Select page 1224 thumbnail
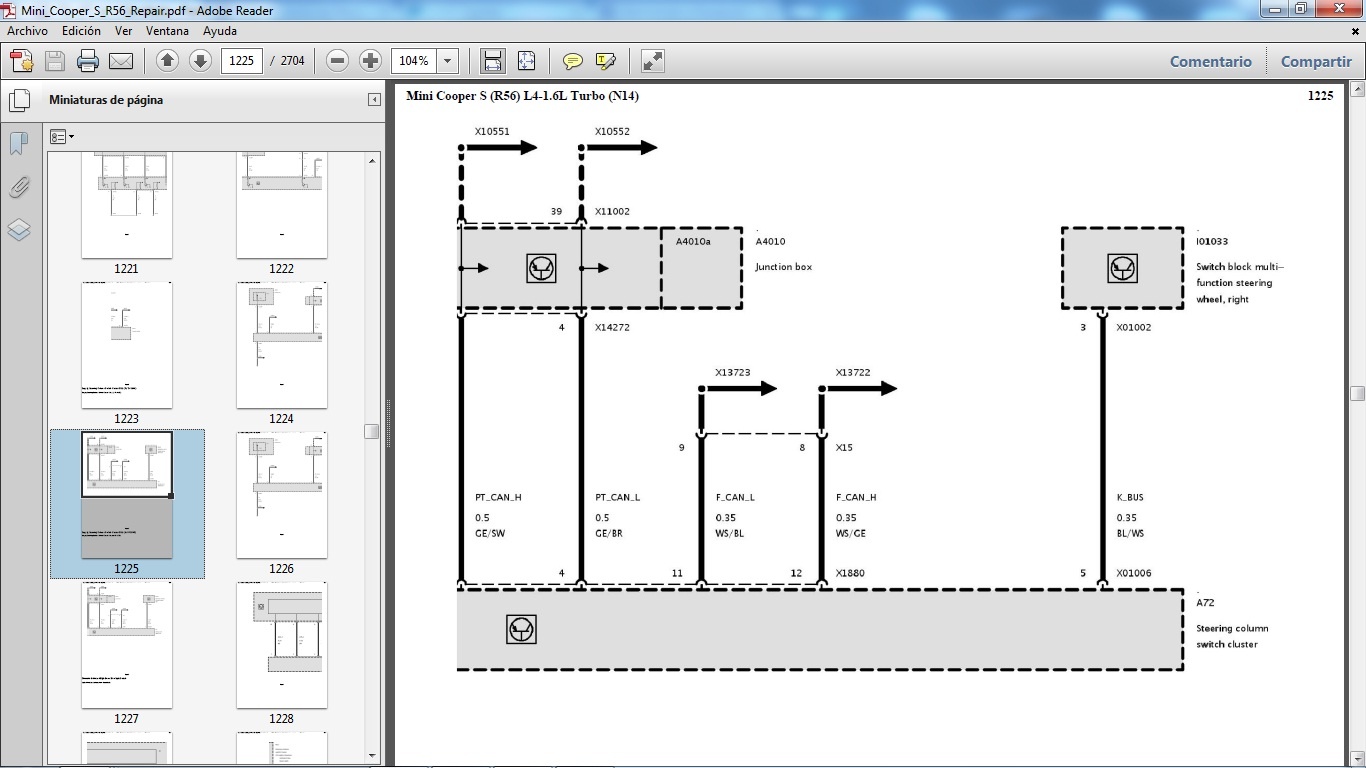The image size is (1366, 768). pos(281,345)
